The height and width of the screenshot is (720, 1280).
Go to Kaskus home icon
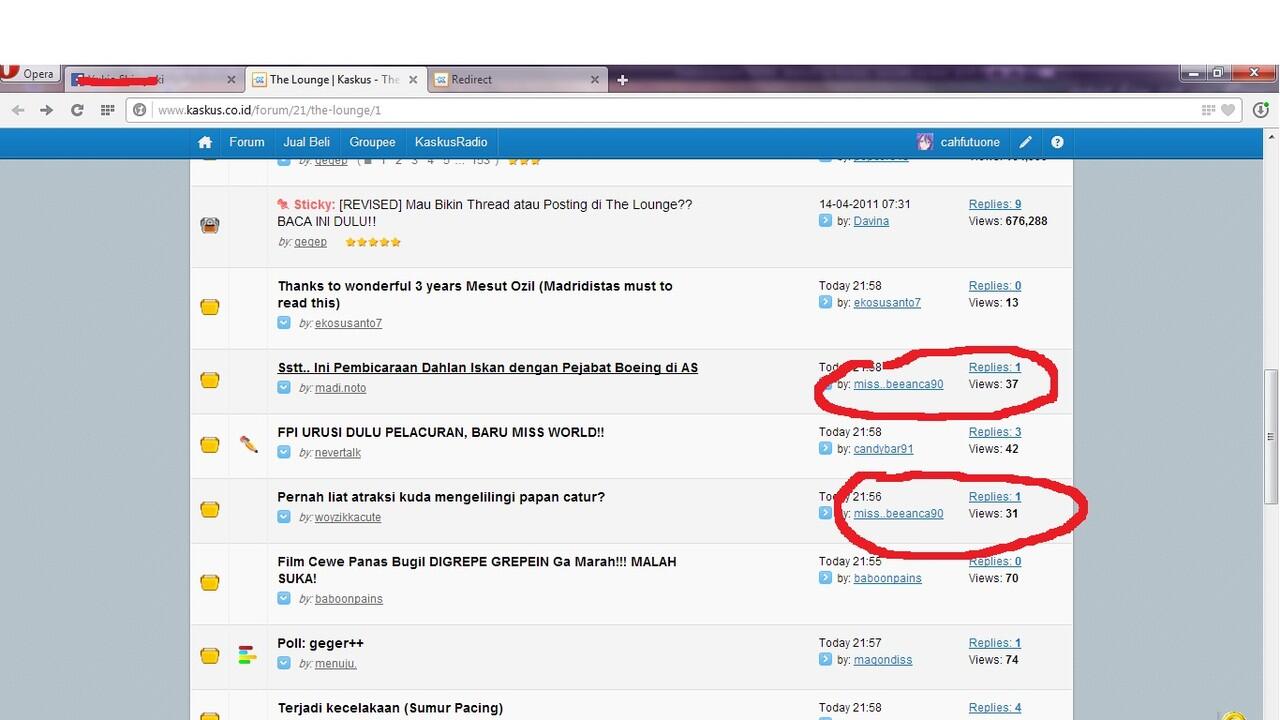pos(205,142)
